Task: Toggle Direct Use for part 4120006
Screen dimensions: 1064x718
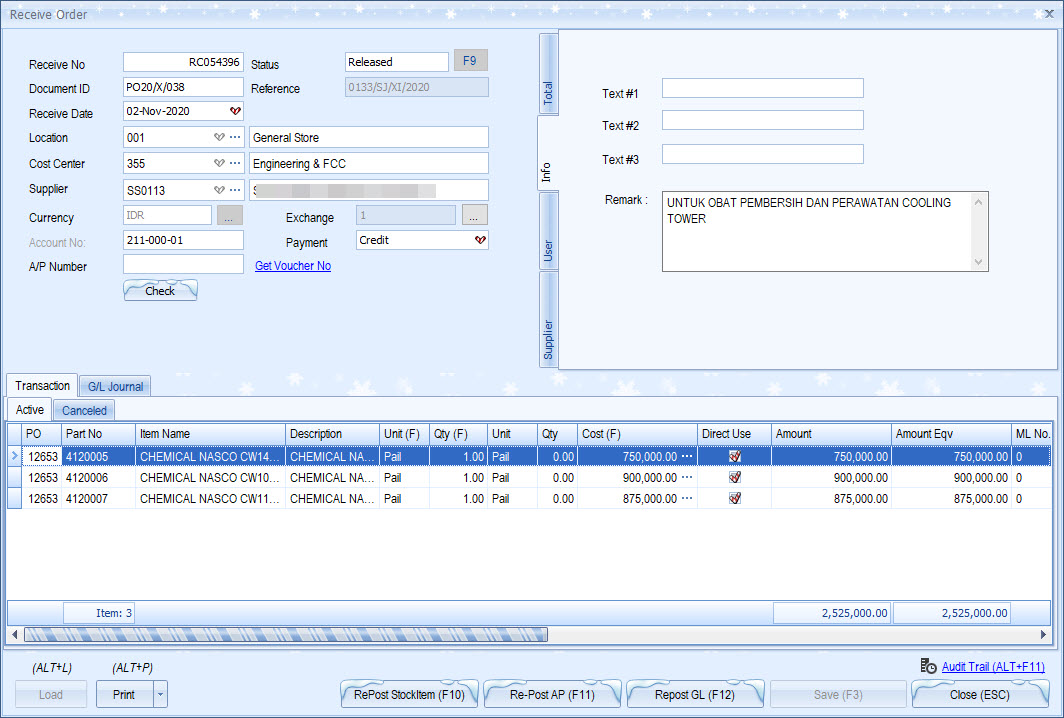Action: click(x=735, y=477)
